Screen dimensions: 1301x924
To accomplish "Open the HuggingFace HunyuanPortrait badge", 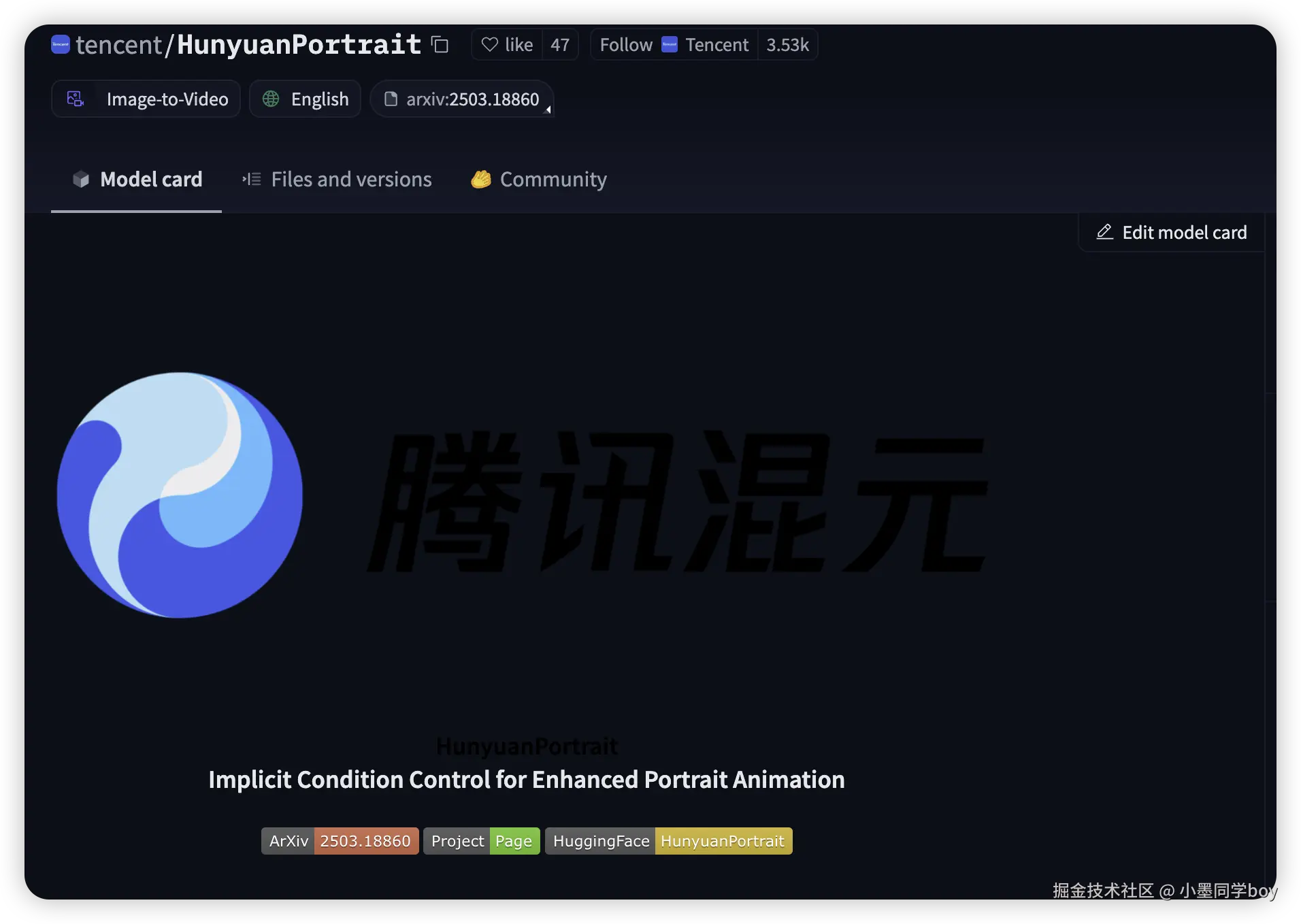I will (x=669, y=841).
